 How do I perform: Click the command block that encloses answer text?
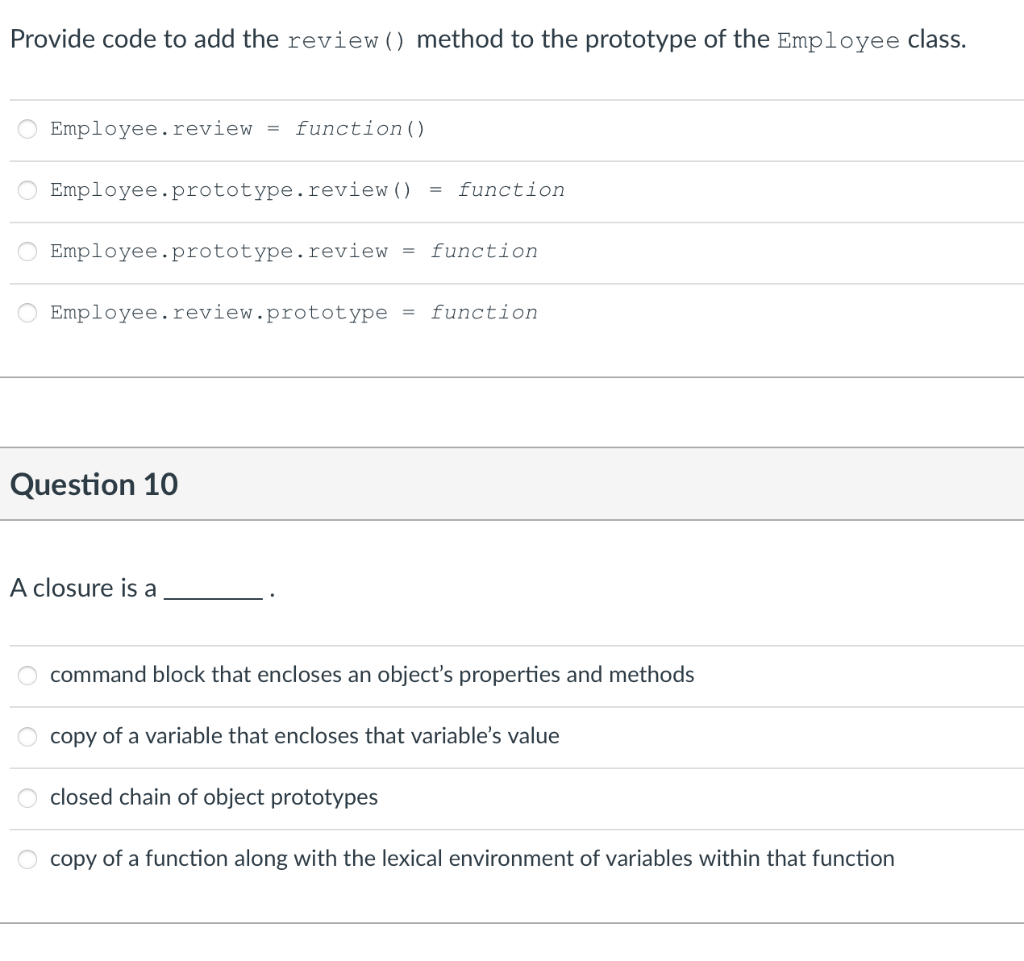[x=372, y=675]
